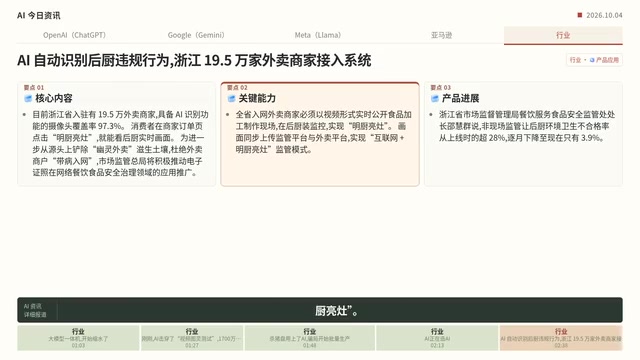Screen dimensions: 640x360
Task: Click the 要点 03 label
Action: point(441,87)
